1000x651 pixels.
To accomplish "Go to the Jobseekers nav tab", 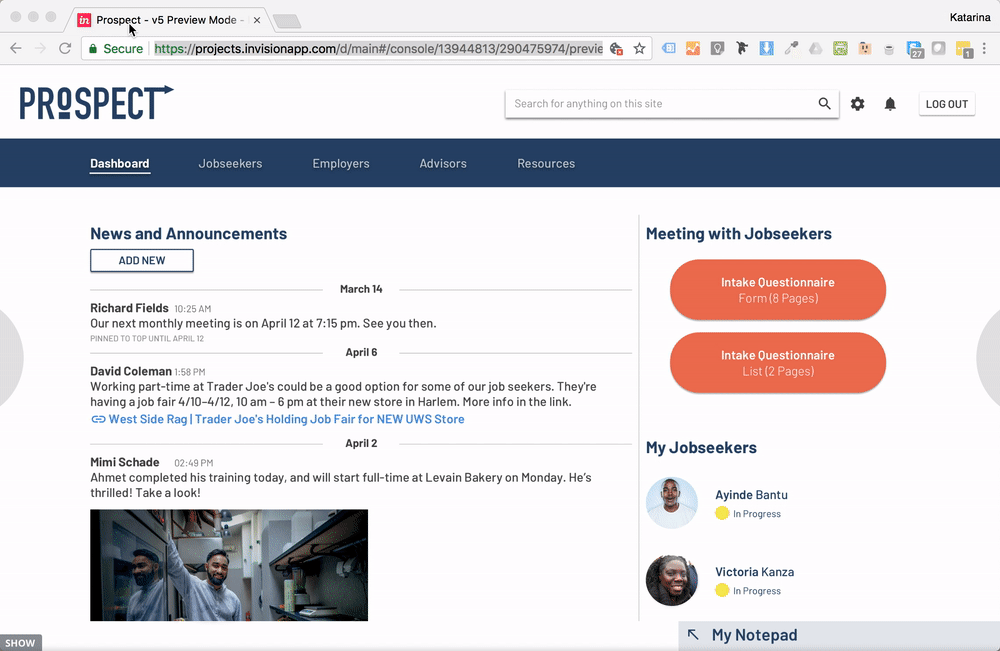I will coord(230,163).
